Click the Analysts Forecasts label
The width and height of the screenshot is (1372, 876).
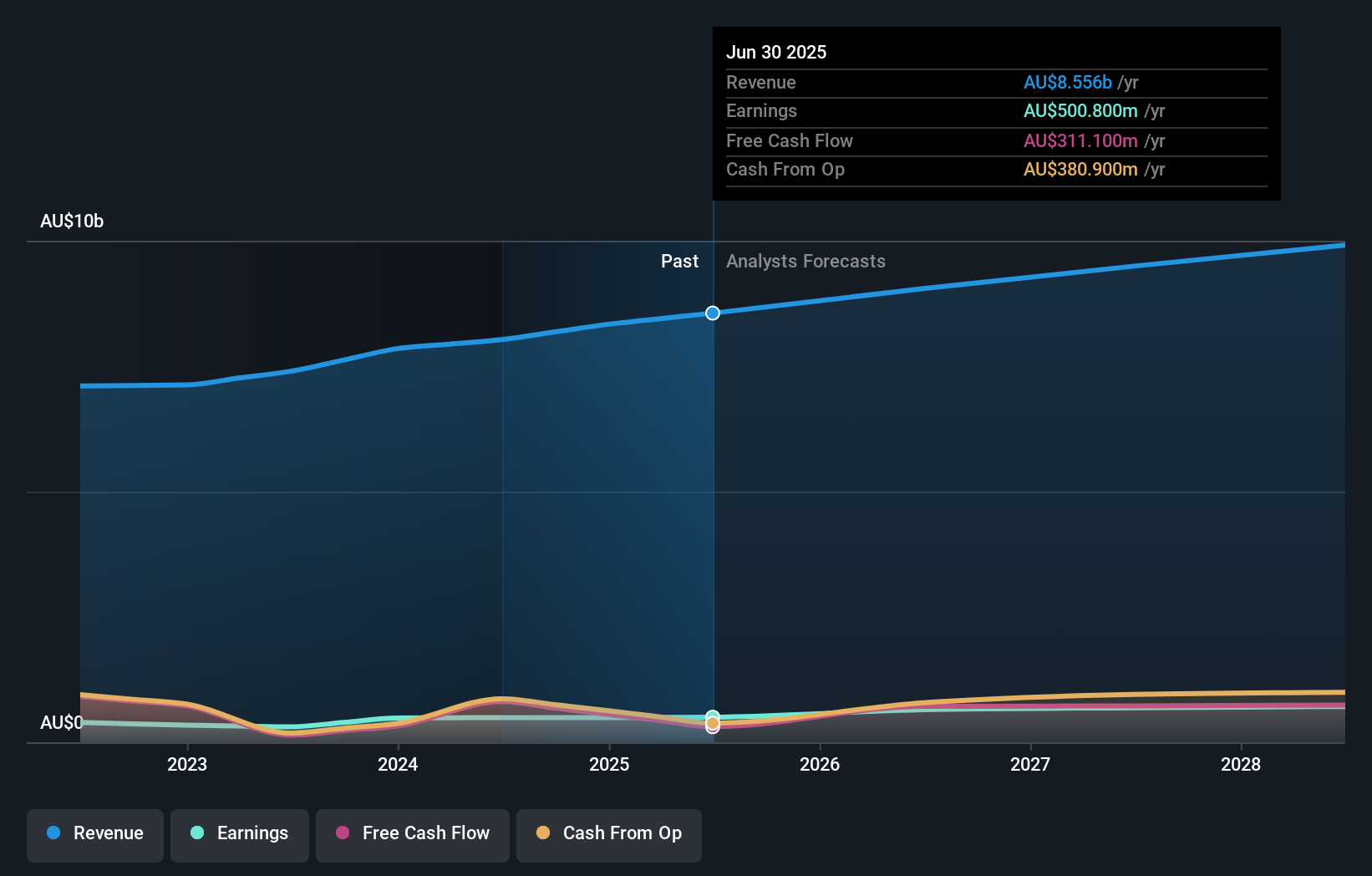point(805,261)
